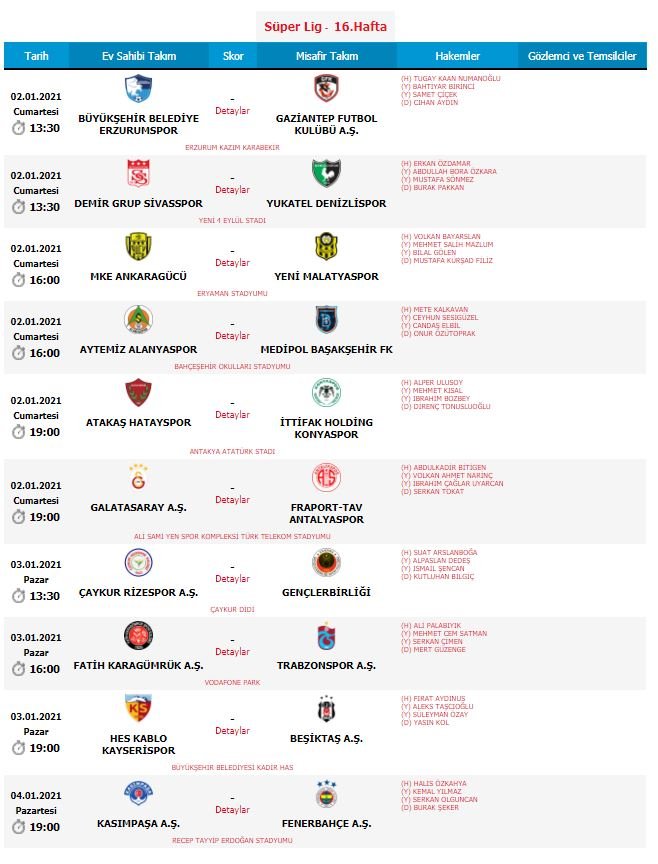This screenshot has height=864, width=658.
Task: Open Detaylar for Erzurumspor vs Gaziantep match
Action: click(233, 111)
